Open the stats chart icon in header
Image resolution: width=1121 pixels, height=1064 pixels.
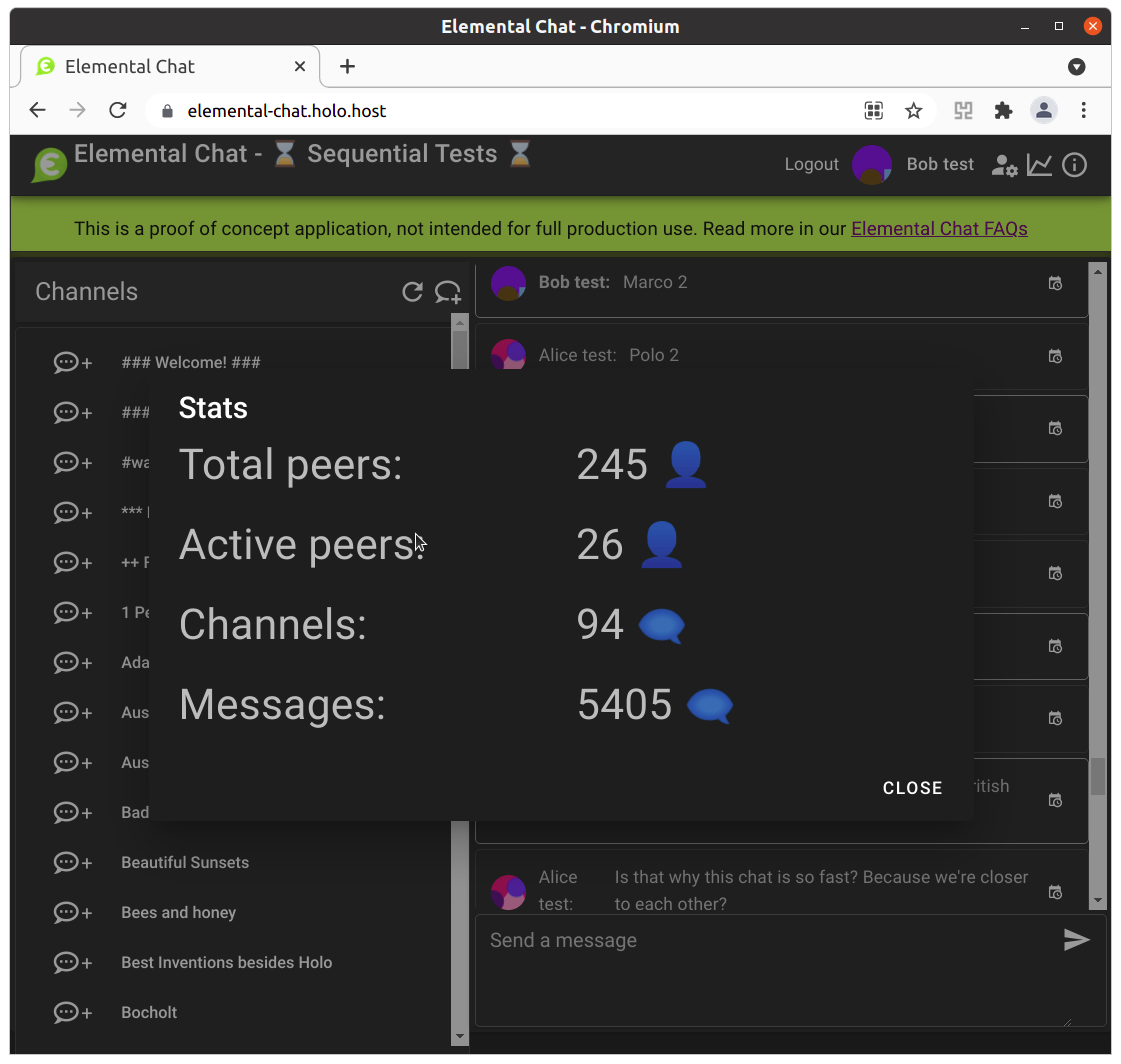point(1039,165)
